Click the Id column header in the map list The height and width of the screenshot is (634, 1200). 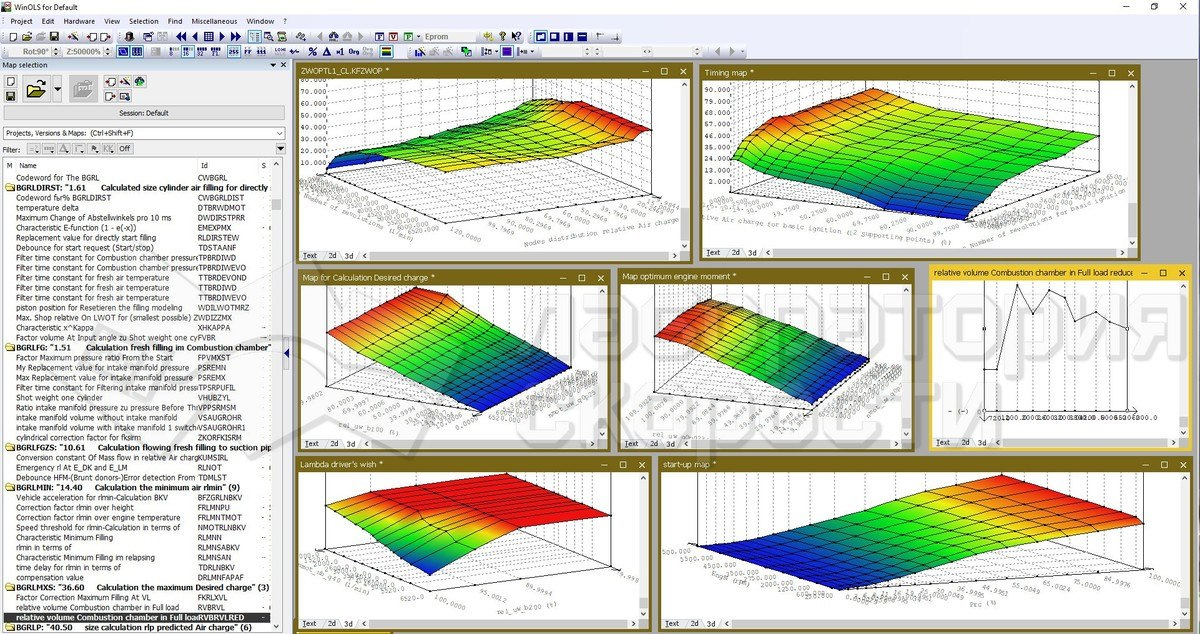[204, 165]
